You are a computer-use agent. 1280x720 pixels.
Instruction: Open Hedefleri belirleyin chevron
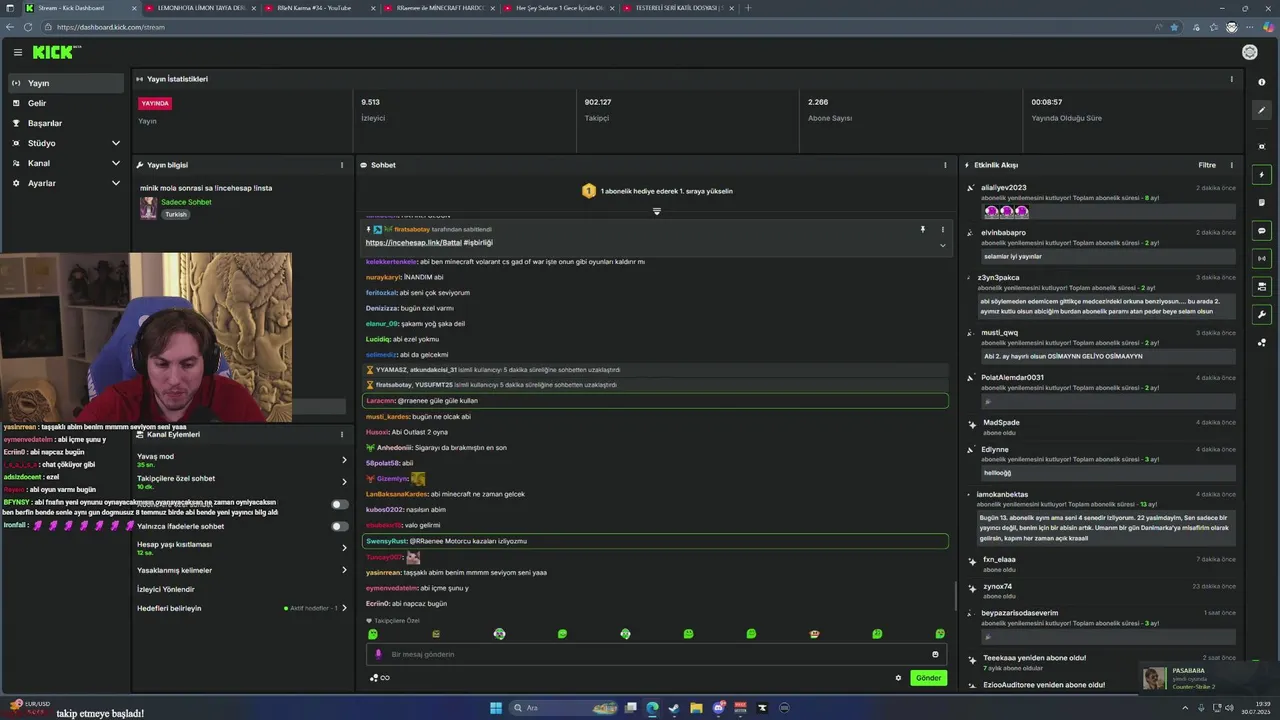(x=345, y=608)
